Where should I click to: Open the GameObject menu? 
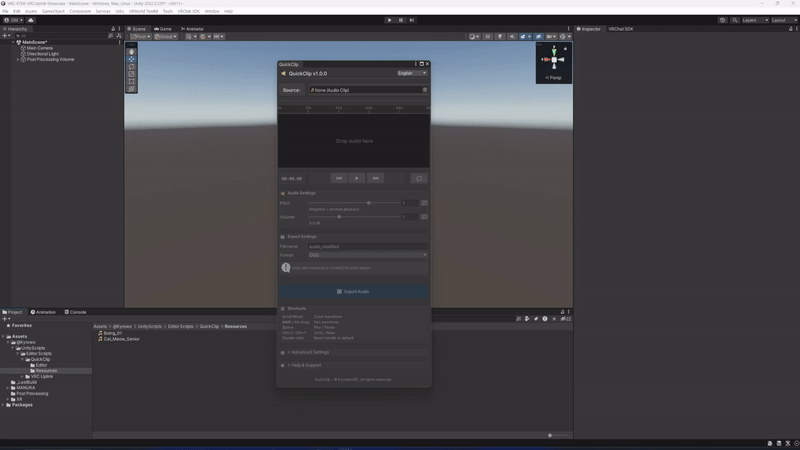tap(53, 11)
